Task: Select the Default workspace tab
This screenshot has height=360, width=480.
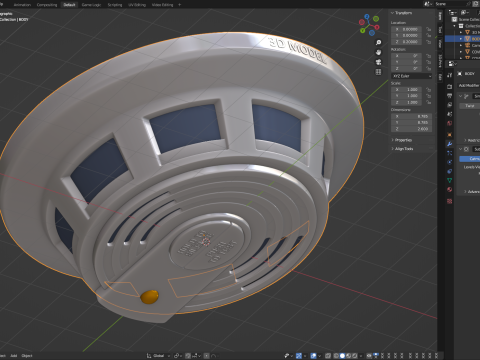Action: pos(69,5)
